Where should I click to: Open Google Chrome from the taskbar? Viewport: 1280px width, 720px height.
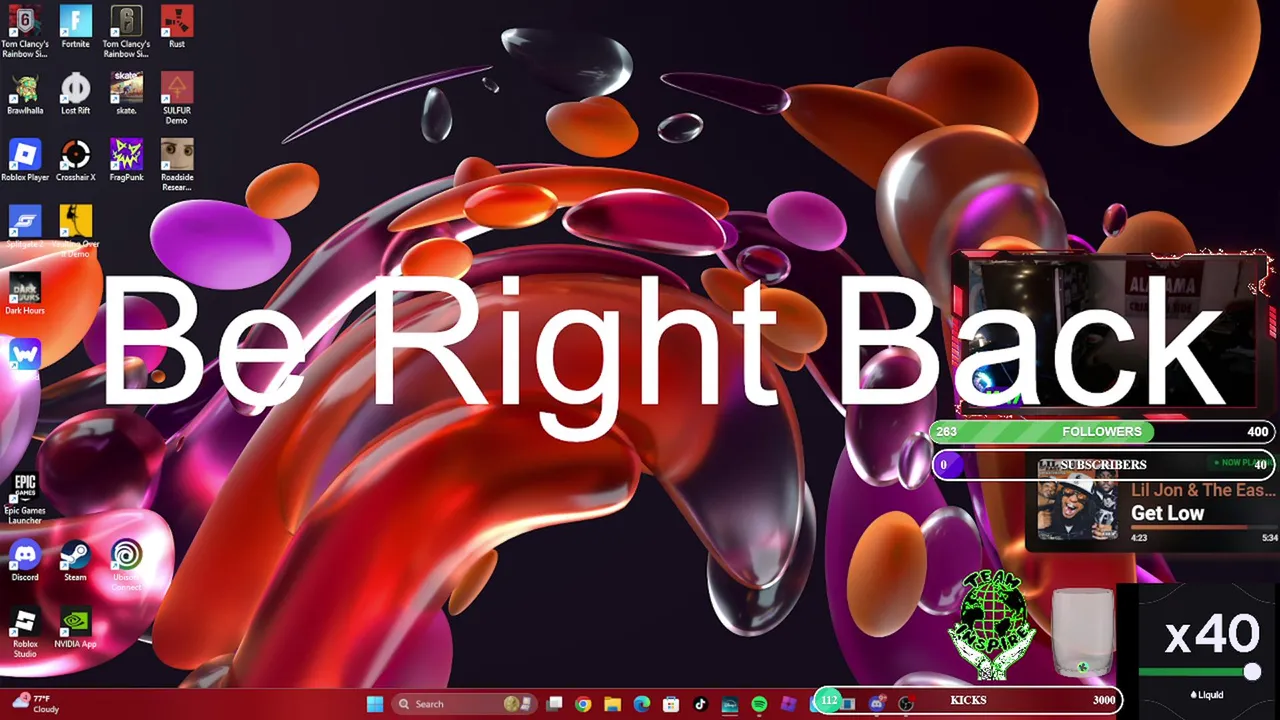point(583,704)
